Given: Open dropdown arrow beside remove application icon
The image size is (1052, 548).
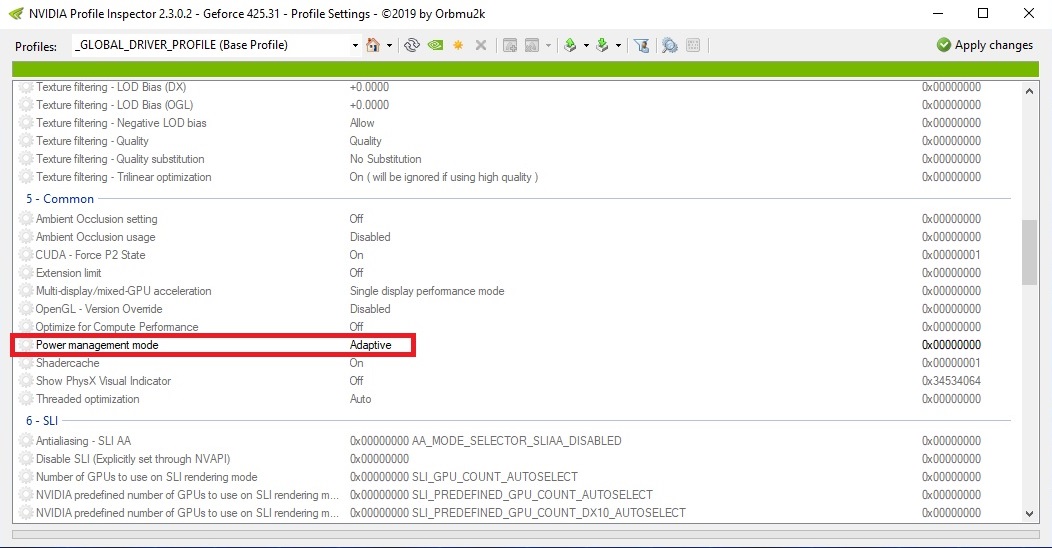Looking at the screenshot, I should (548, 46).
